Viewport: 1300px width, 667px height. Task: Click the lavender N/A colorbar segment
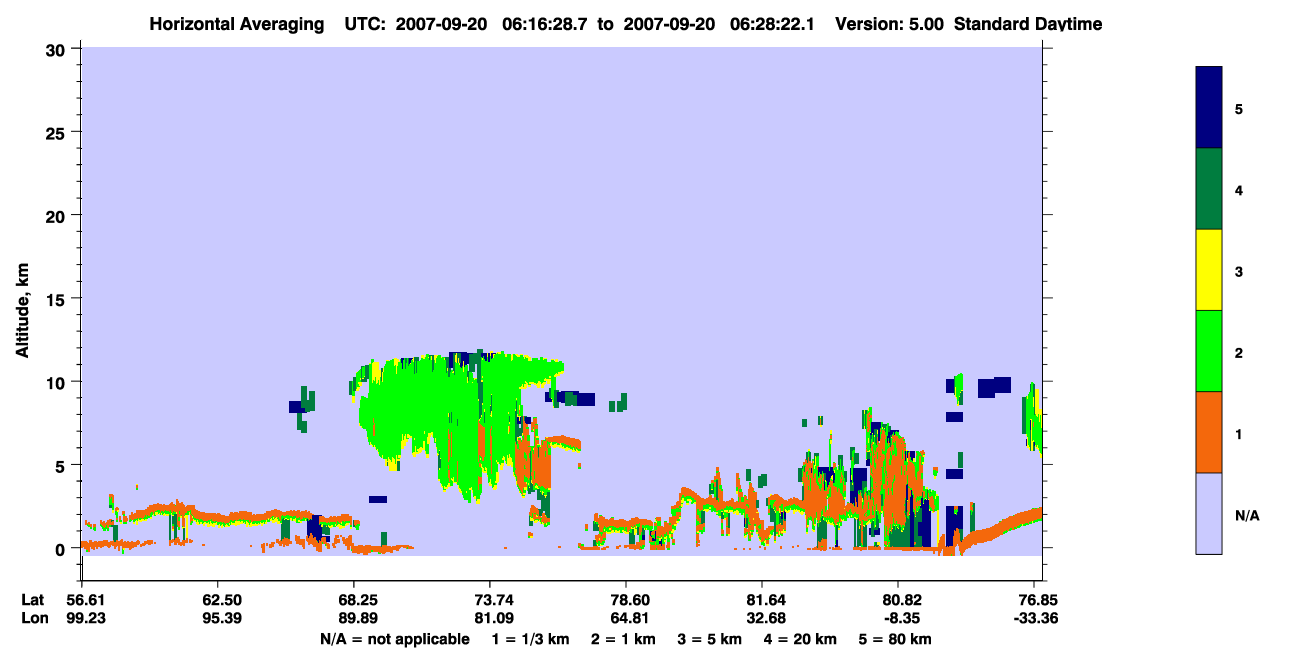pos(1209,513)
